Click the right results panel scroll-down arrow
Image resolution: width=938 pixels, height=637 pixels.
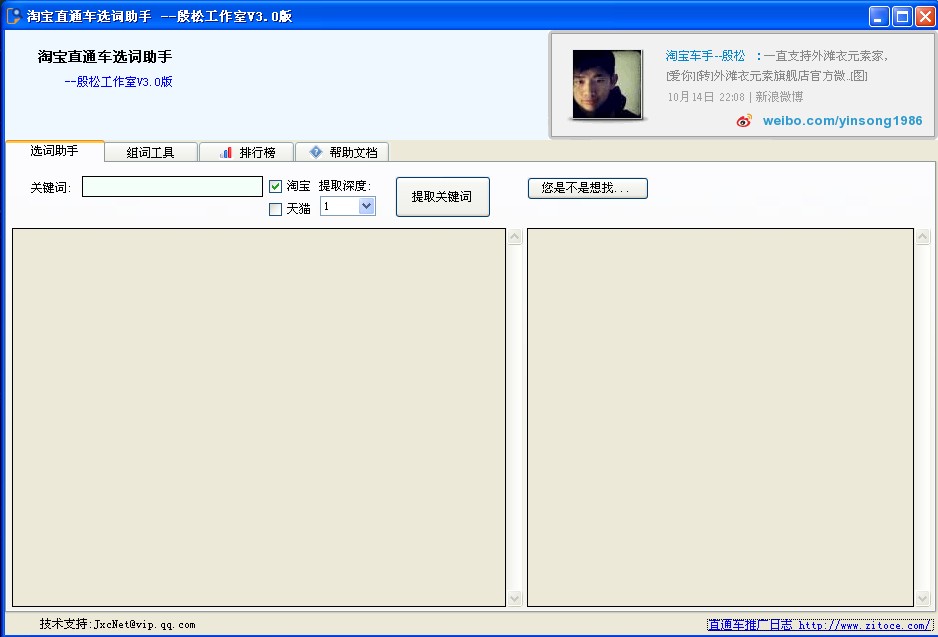tap(923, 598)
